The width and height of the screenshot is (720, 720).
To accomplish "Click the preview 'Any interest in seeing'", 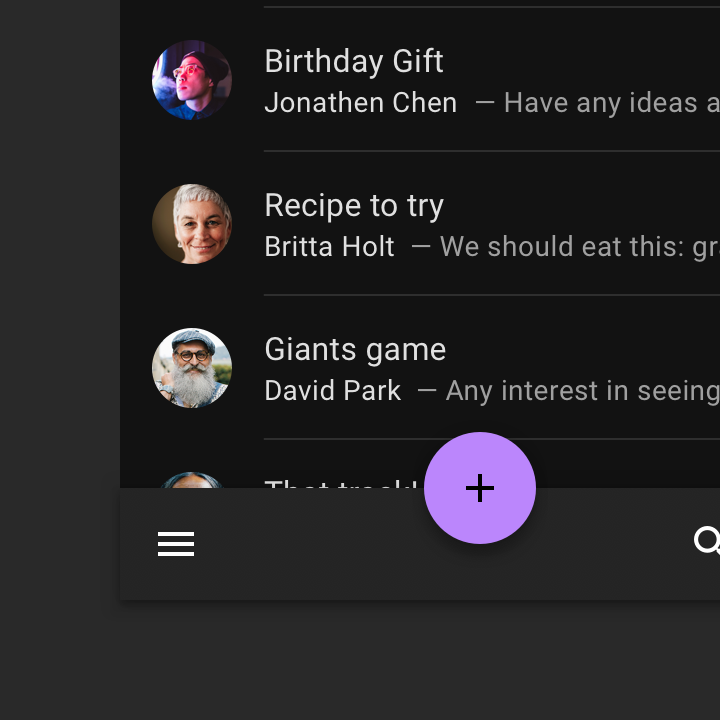I will [583, 392].
